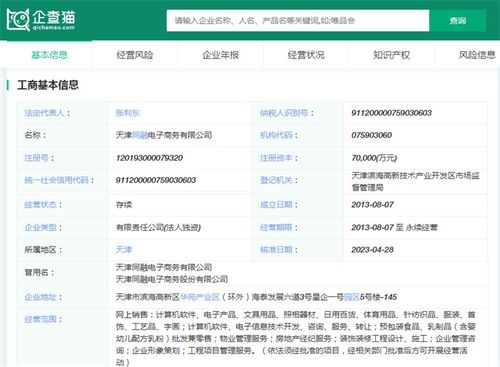500x367 pixels.
Task: Select former name 天津同融电子商务股份有限公司
Action: [172, 279]
